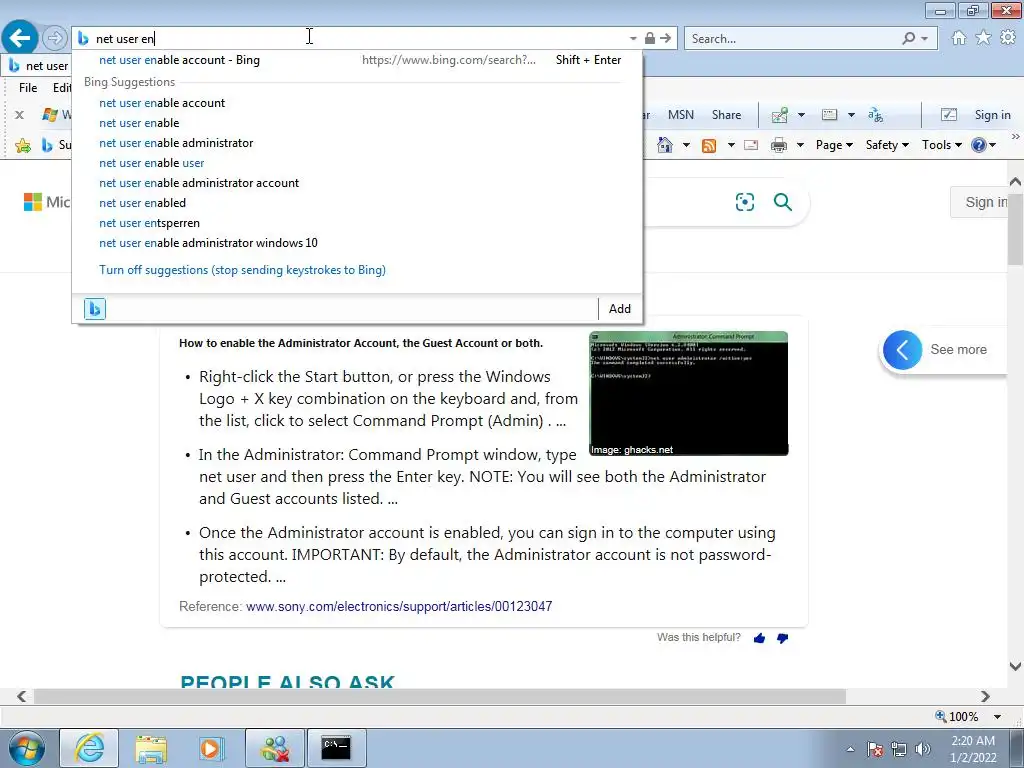Expand the Print dropdown arrow
This screenshot has width=1024, height=768.
click(800, 145)
